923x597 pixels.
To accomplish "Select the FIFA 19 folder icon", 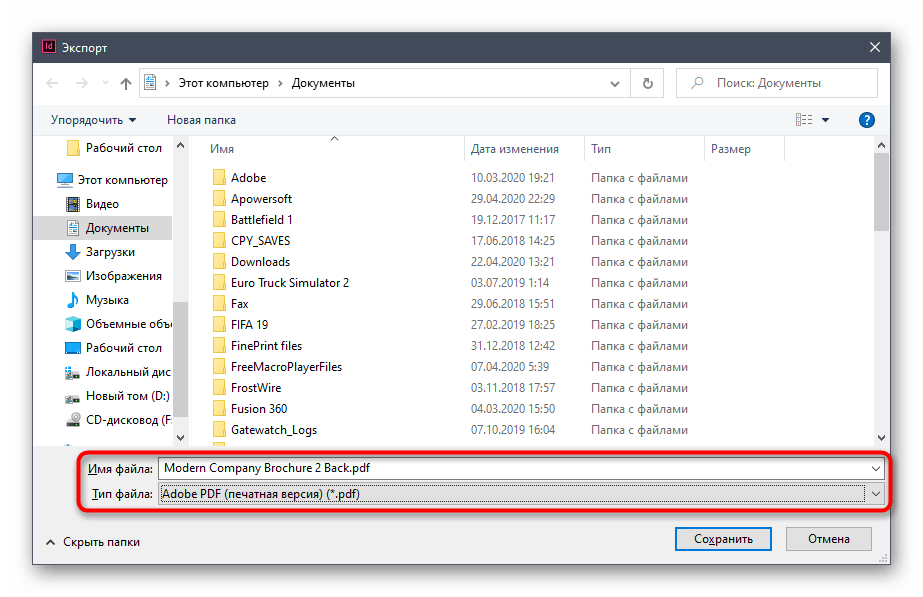I will [219, 325].
